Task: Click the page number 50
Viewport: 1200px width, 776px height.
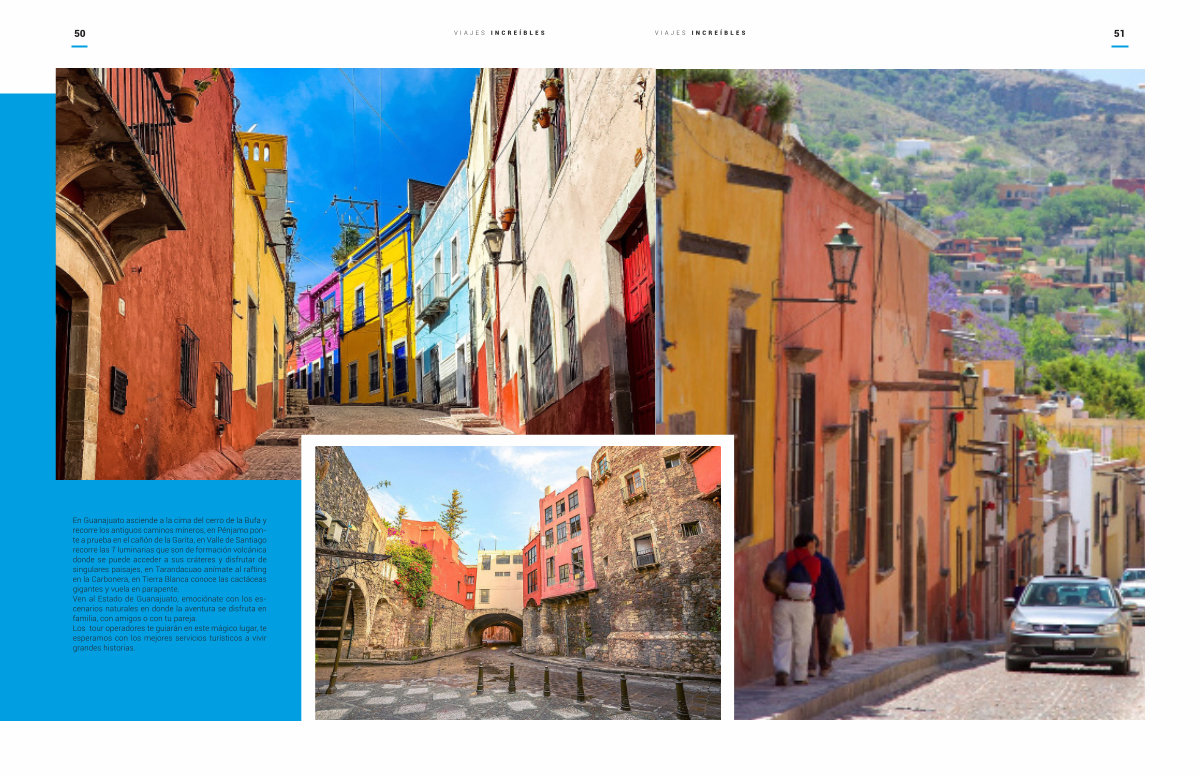Action: tap(80, 33)
